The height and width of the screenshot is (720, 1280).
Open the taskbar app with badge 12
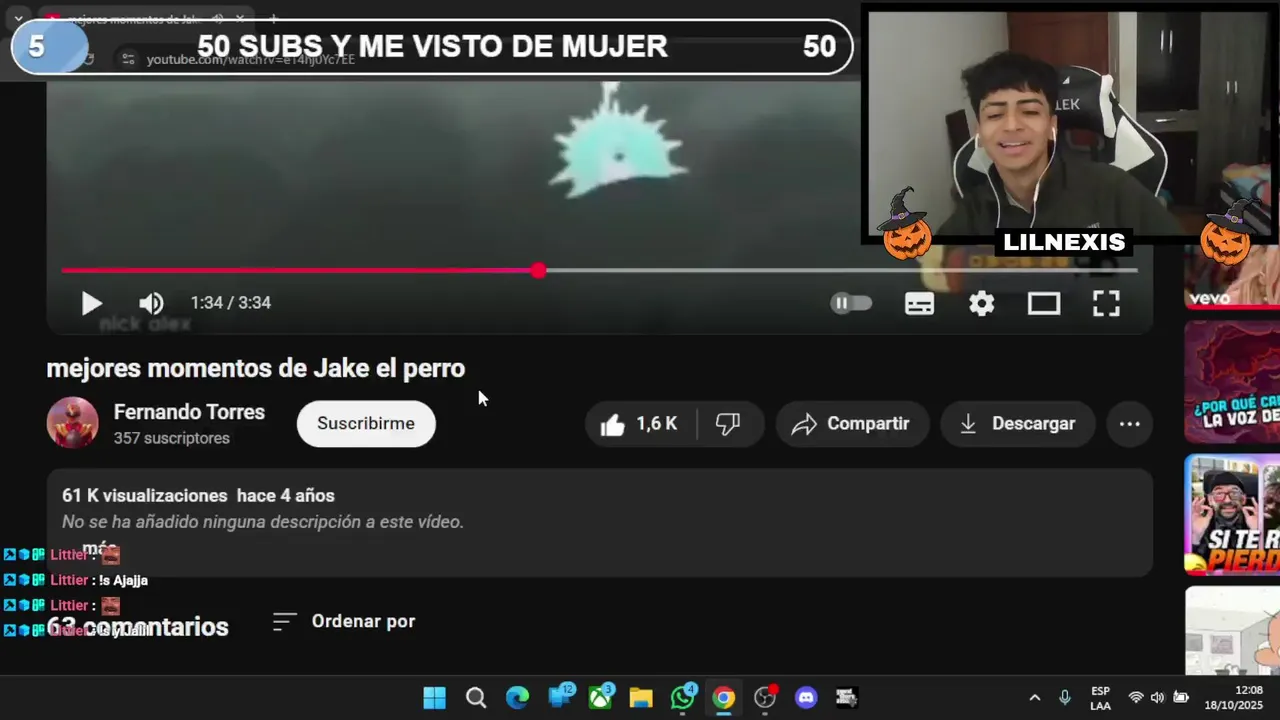coord(559,698)
